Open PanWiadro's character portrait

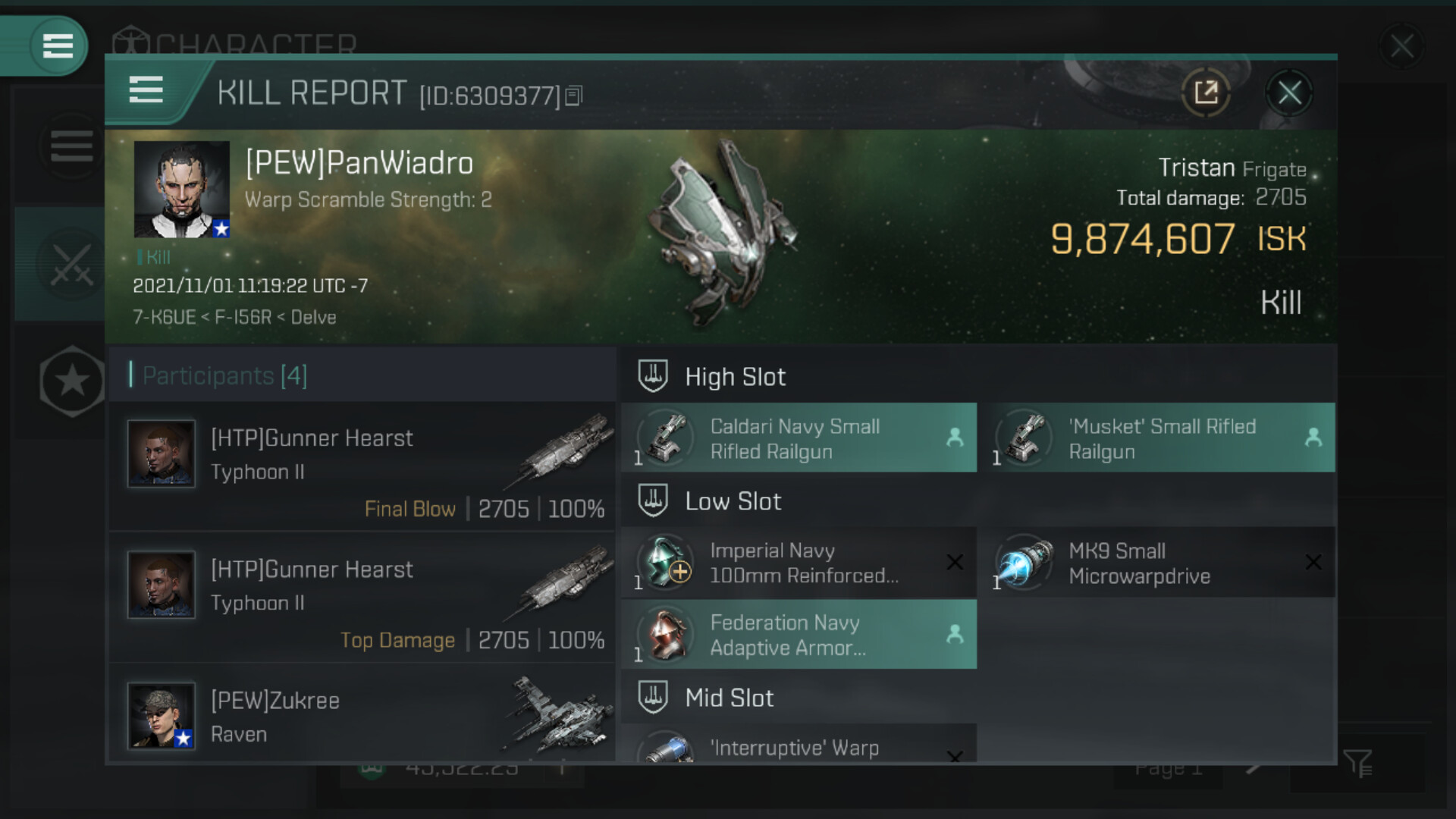click(x=182, y=190)
